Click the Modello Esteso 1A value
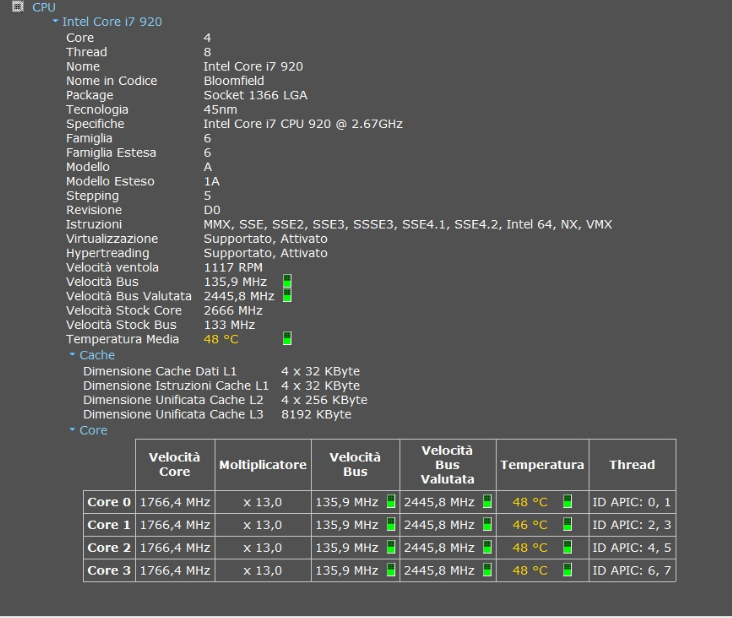Image resolution: width=732 pixels, height=618 pixels. (x=211, y=182)
